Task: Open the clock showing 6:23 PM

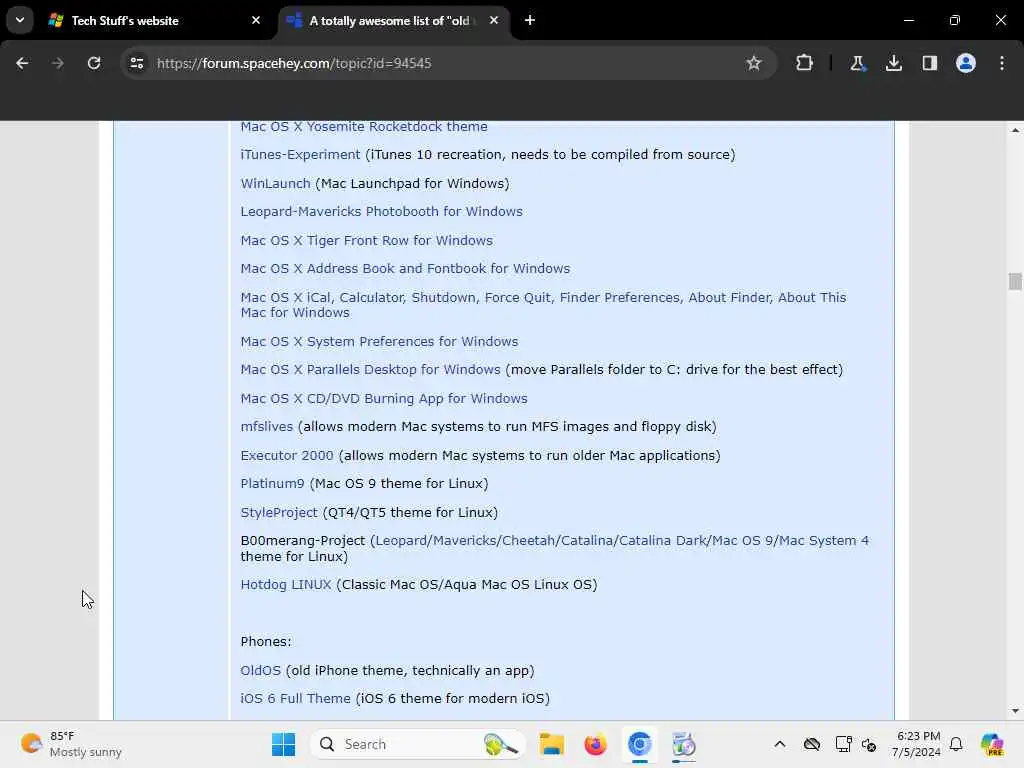Action: (x=916, y=744)
